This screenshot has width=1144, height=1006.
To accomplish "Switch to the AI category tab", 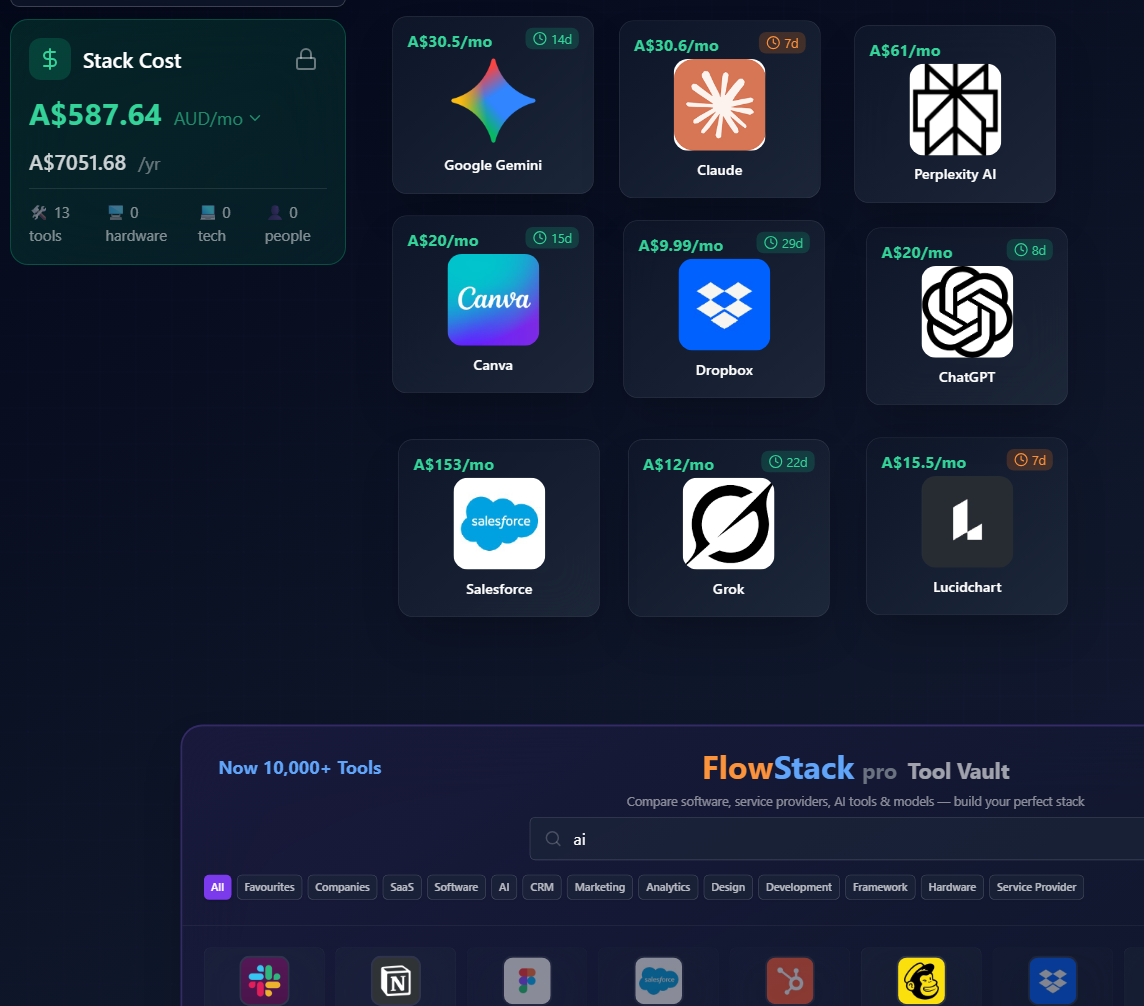I will coord(503,887).
